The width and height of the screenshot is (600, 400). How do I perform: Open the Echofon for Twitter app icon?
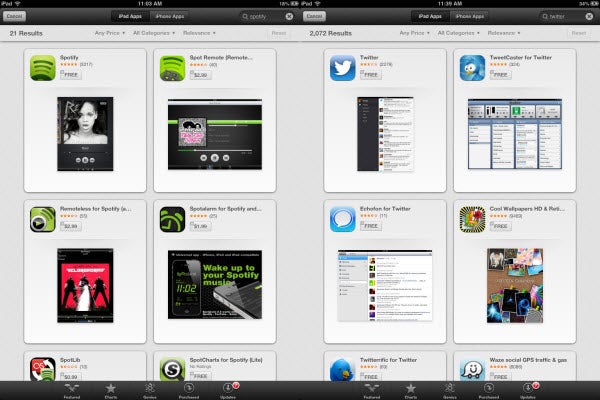click(x=342, y=219)
